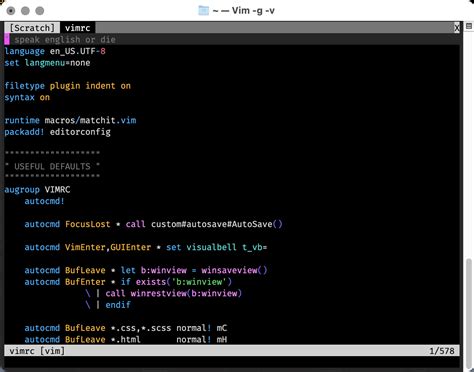The width and height of the screenshot is (474, 372).
Task: Click the 'mC' mark command
Action: click(x=222, y=328)
